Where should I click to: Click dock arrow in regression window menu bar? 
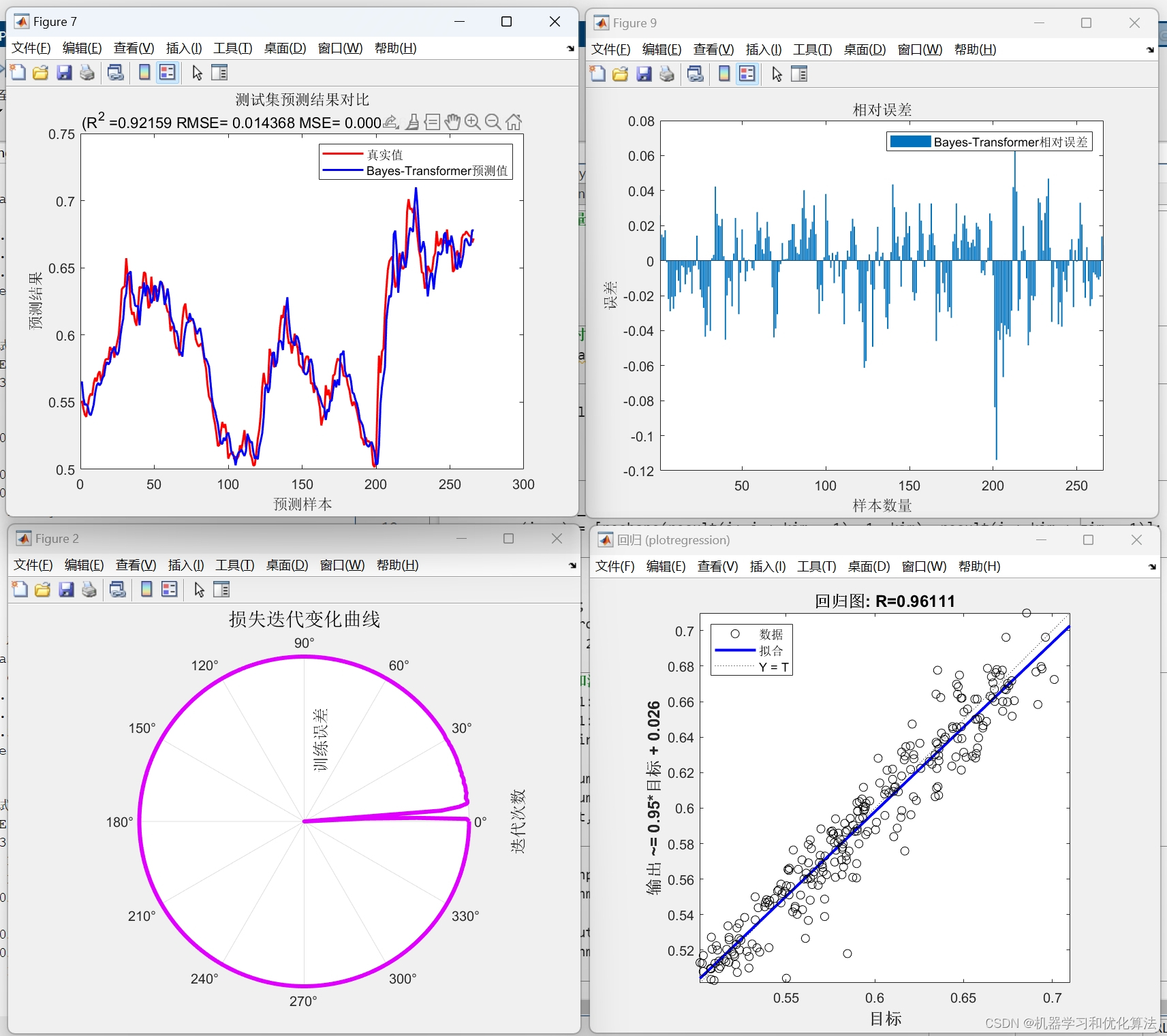[1153, 567]
